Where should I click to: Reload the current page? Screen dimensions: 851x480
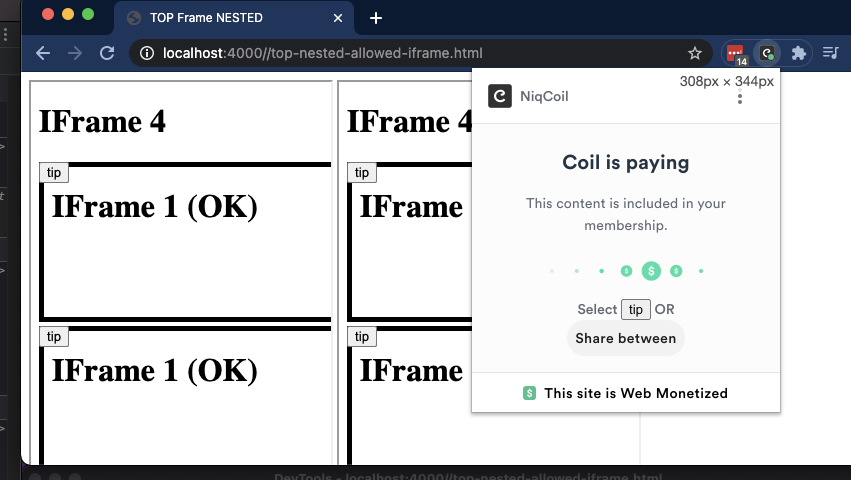(x=107, y=53)
